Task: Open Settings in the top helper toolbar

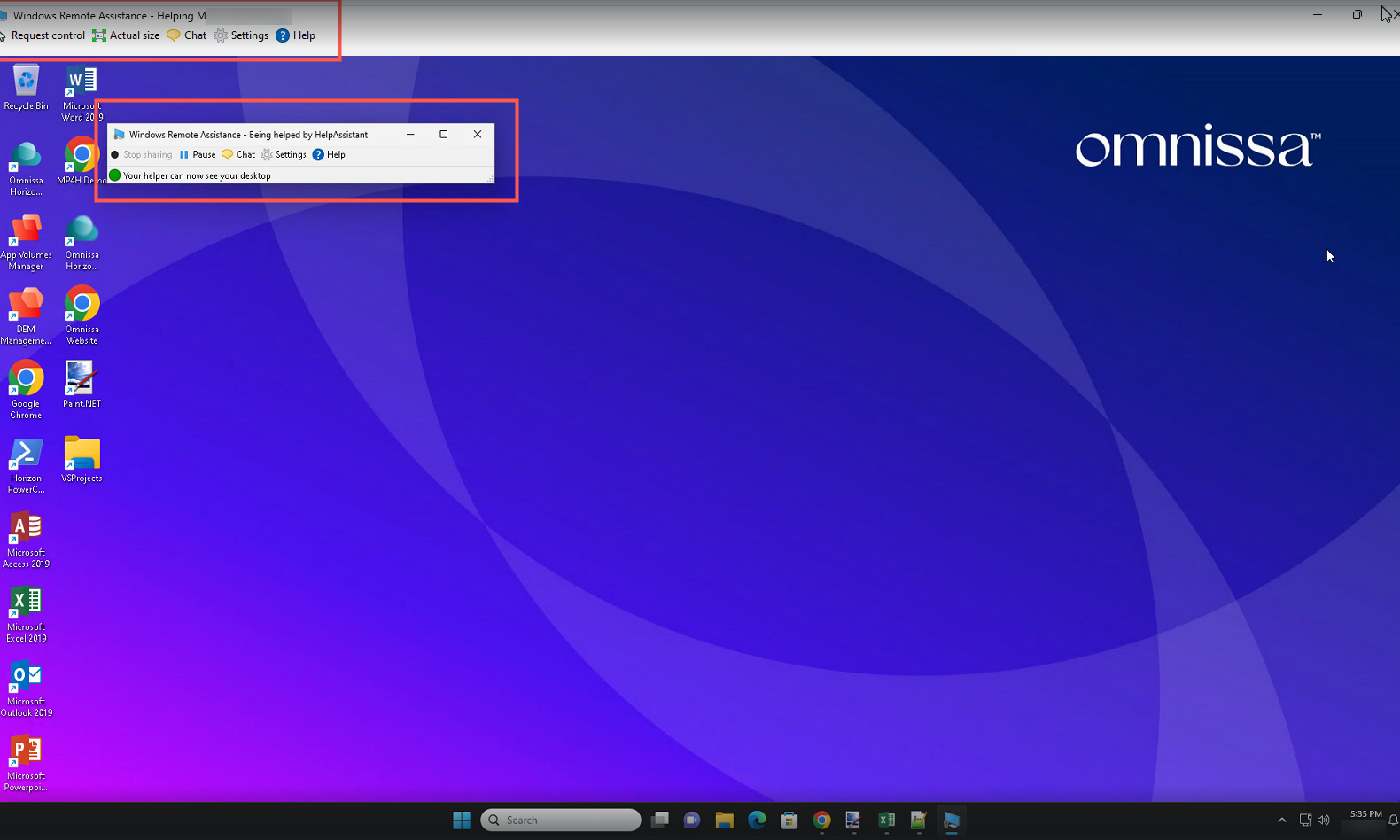Action: point(241,35)
